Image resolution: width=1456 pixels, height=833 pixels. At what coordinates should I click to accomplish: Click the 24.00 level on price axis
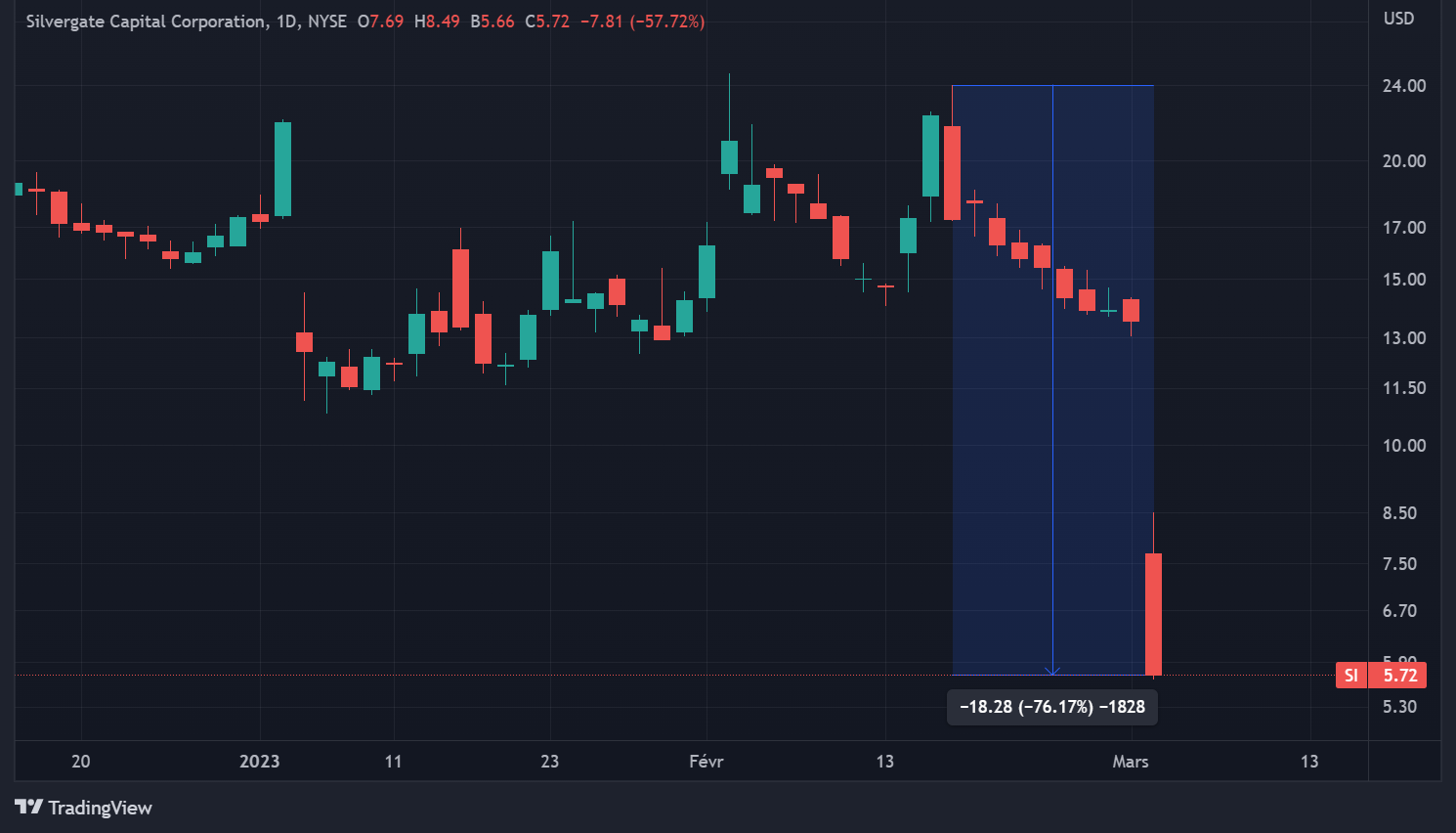1403,86
